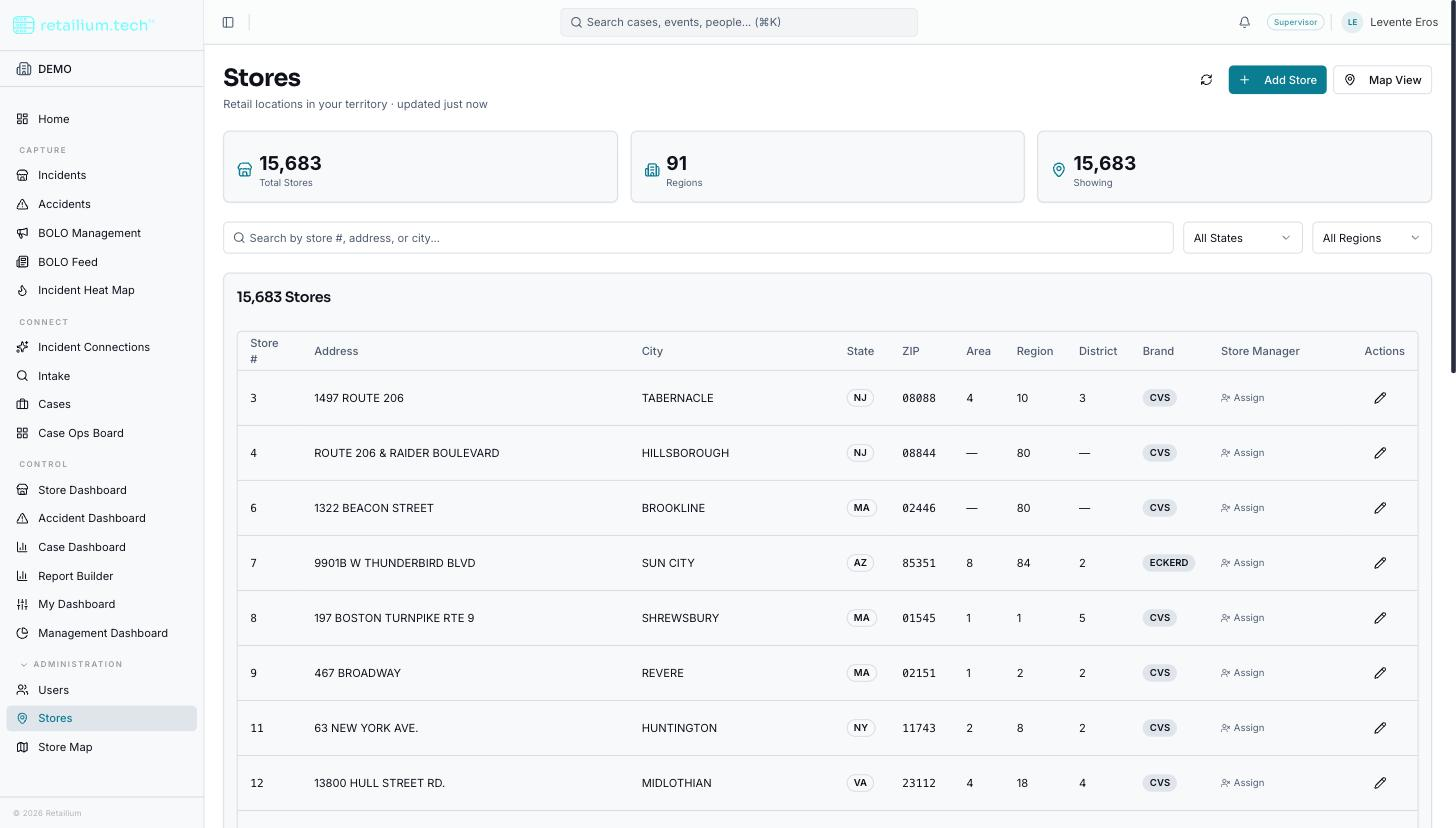Screen dimensions: 1456x828
Task: Switch to Map View
Action: click(x=1382, y=80)
